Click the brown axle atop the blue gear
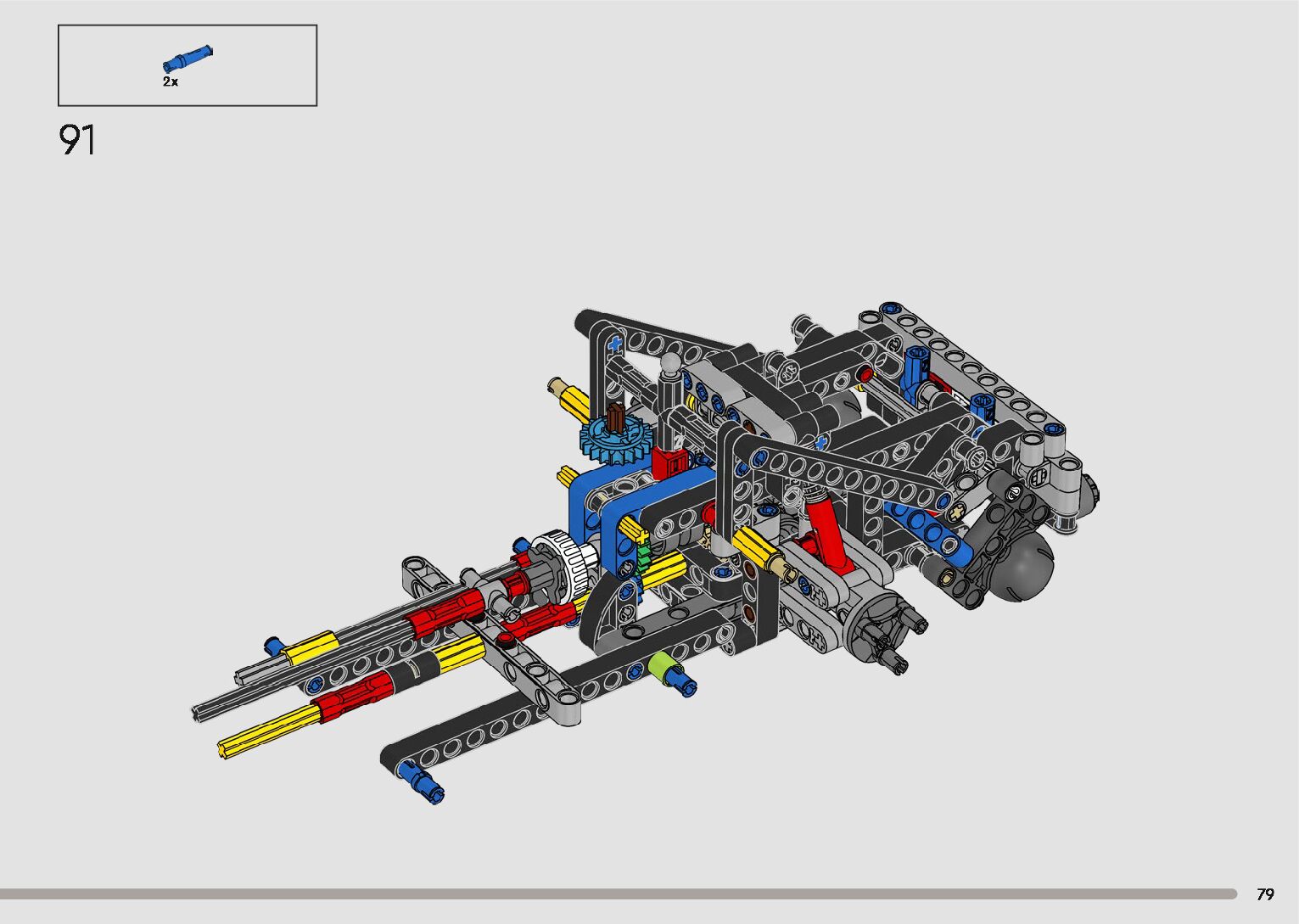The width and height of the screenshot is (1299, 924). click(618, 416)
